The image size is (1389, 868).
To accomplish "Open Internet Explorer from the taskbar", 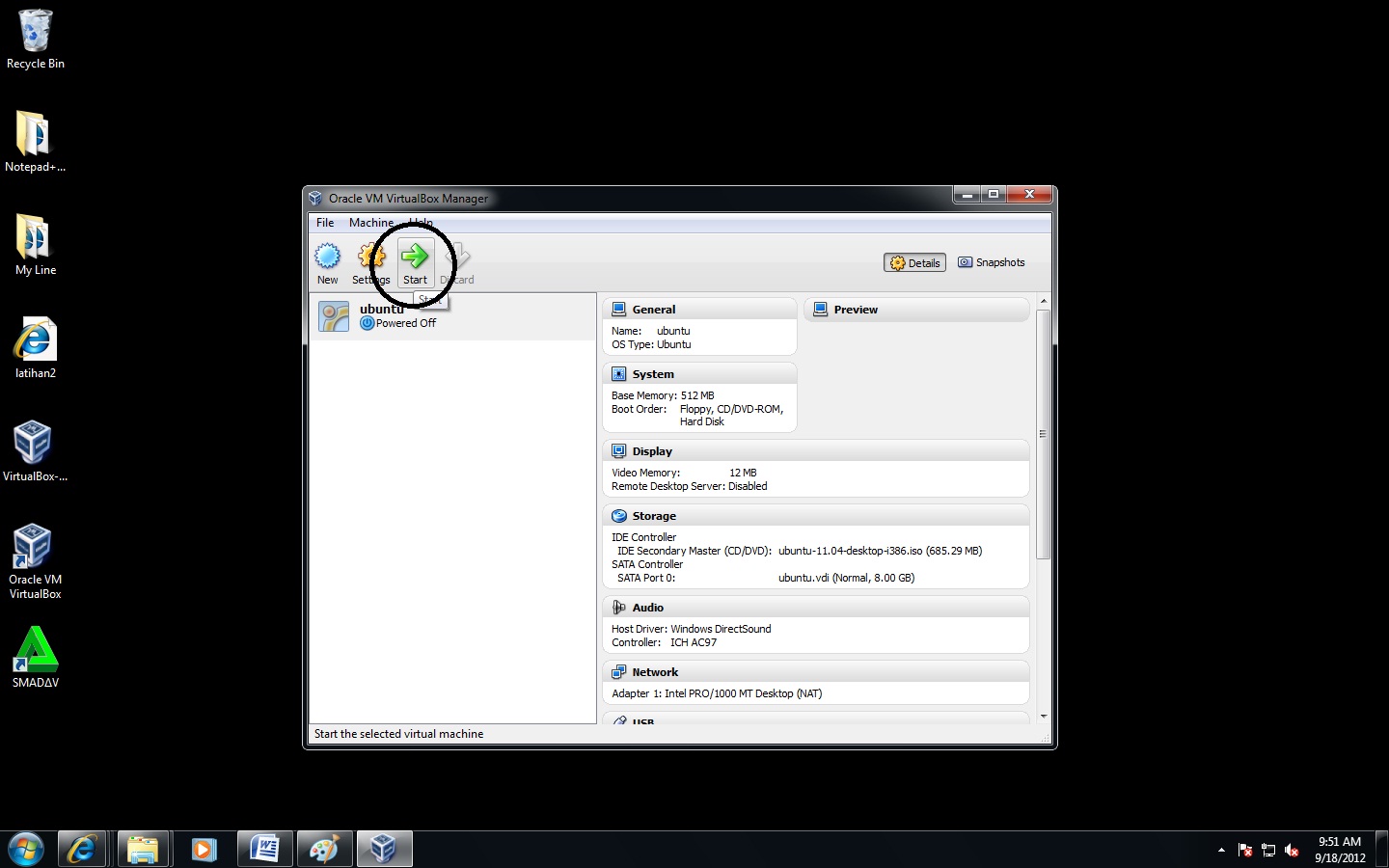I will (82, 850).
